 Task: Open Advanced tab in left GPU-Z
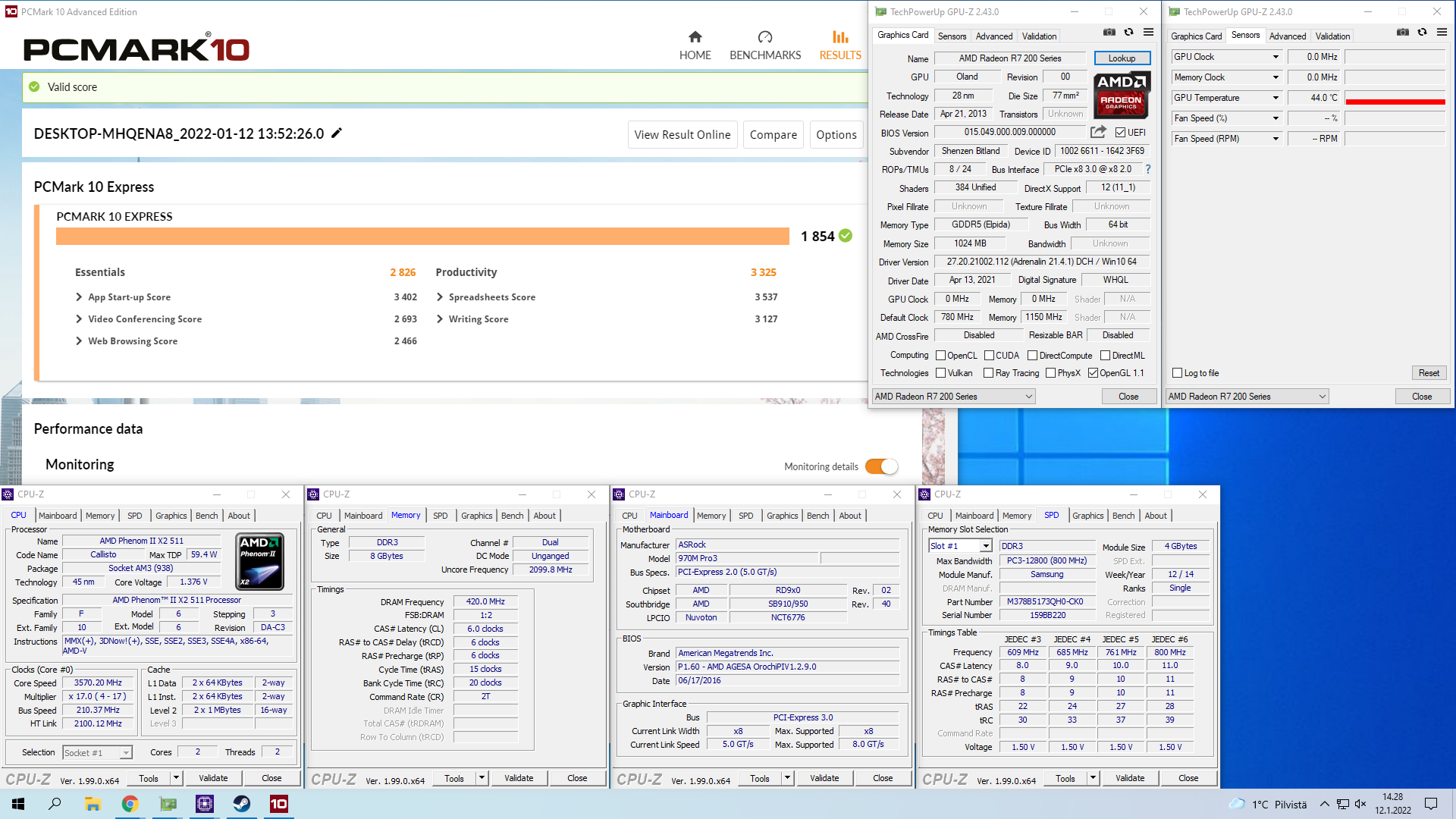(x=993, y=36)
